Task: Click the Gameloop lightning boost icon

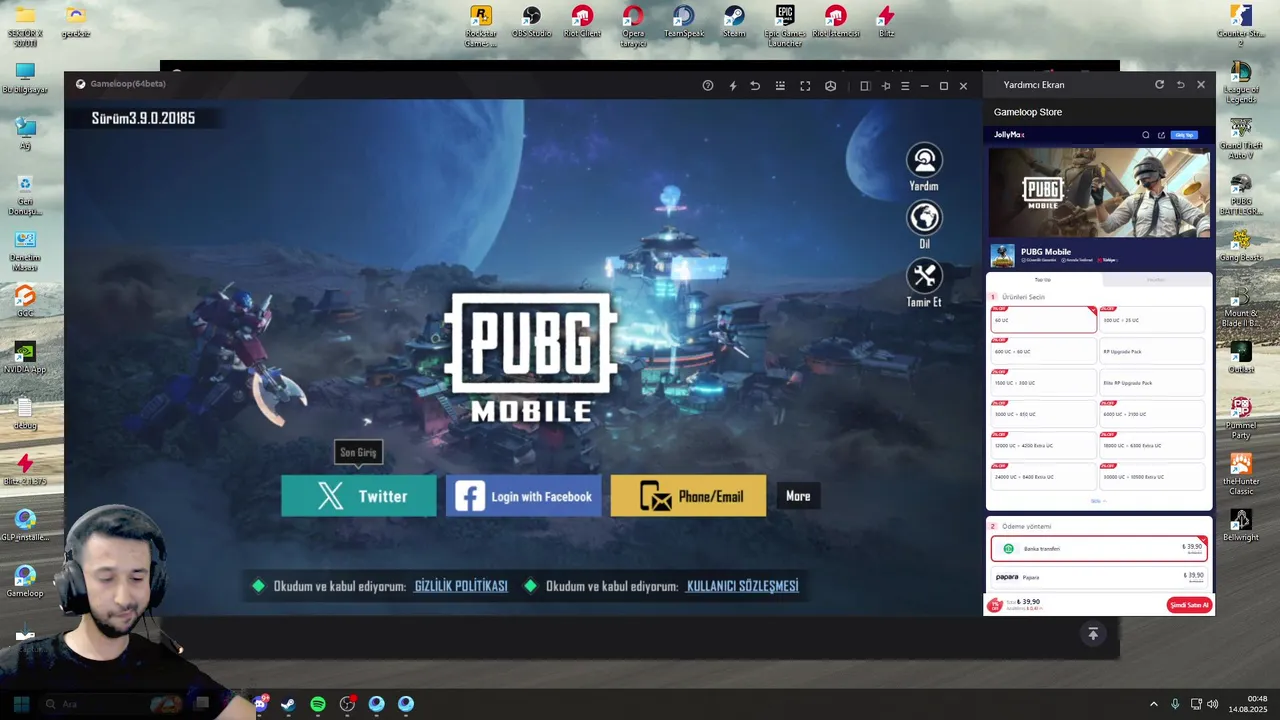Action: [733, 86]
